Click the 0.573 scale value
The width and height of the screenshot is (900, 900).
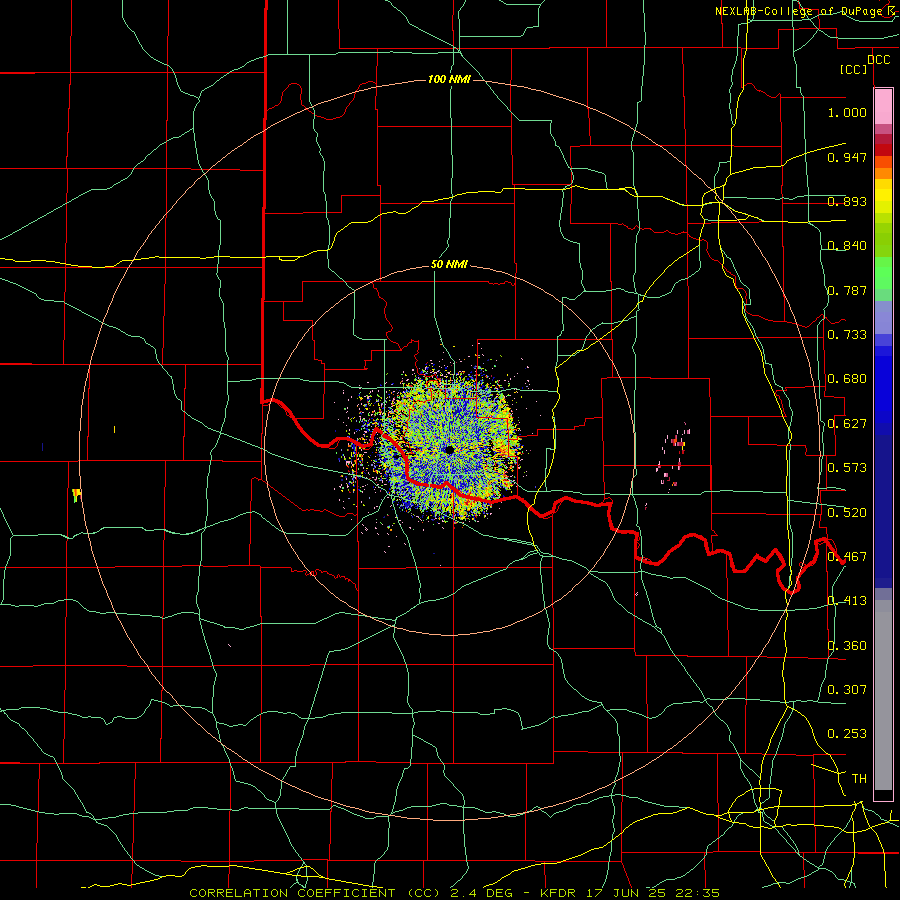[x=847, y=468]
